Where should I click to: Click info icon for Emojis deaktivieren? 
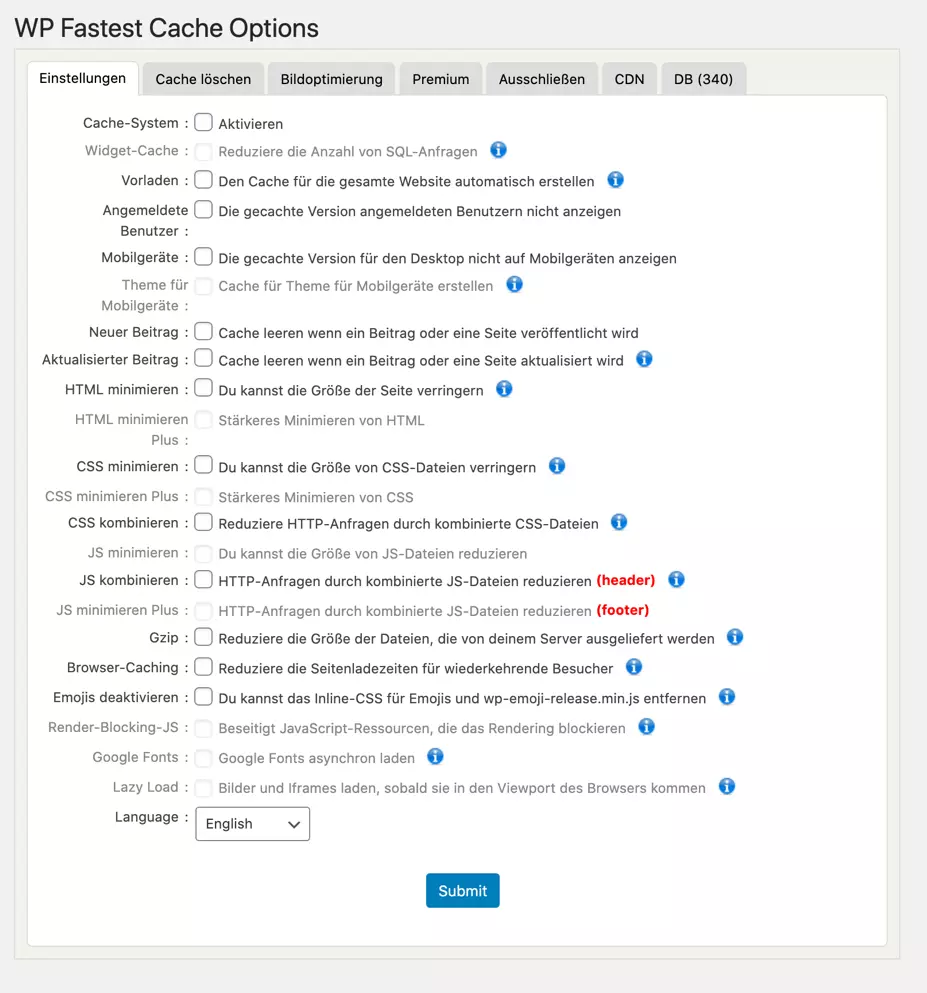point(727,697)
